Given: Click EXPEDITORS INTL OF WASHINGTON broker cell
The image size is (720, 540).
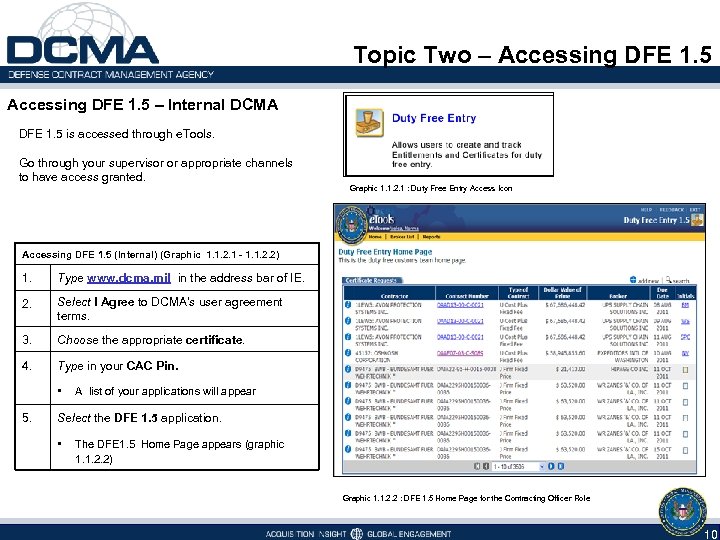Looking at the screenshot, I should point(622,356).
